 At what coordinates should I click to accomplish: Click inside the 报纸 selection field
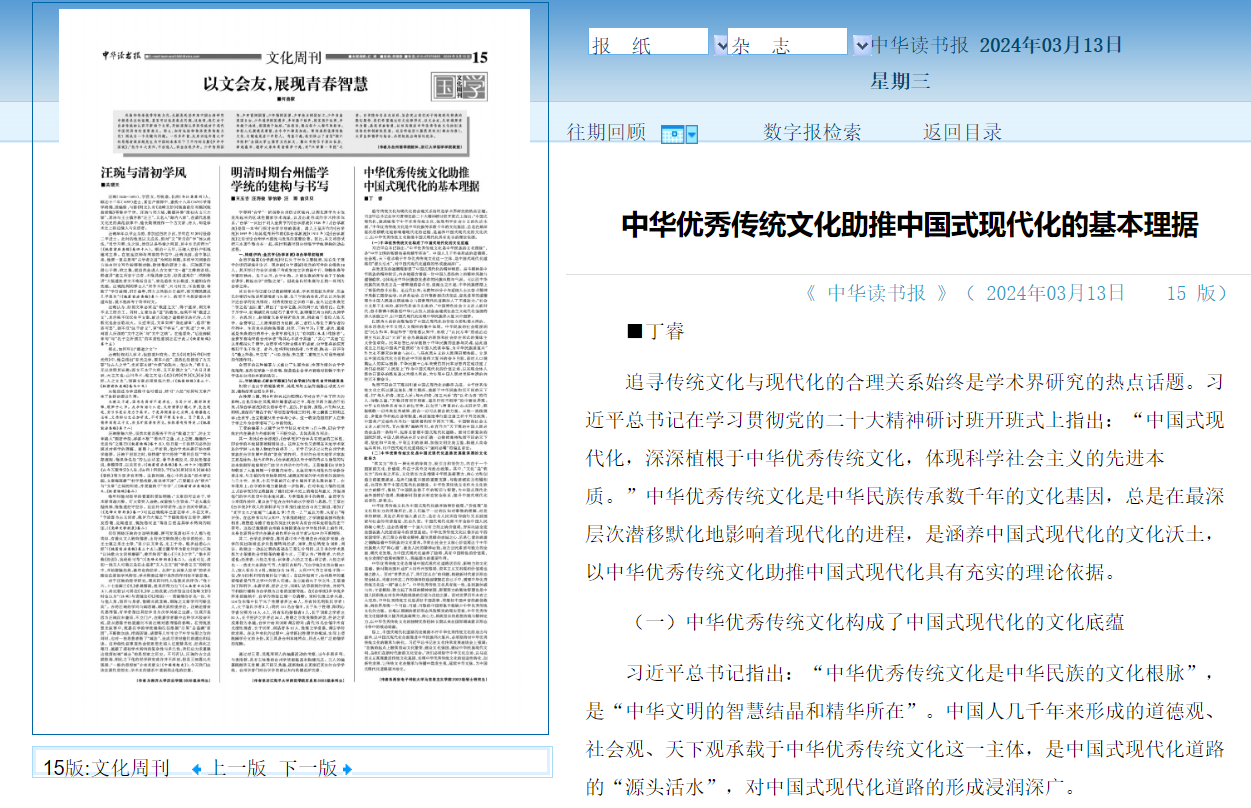click(648, 42)
